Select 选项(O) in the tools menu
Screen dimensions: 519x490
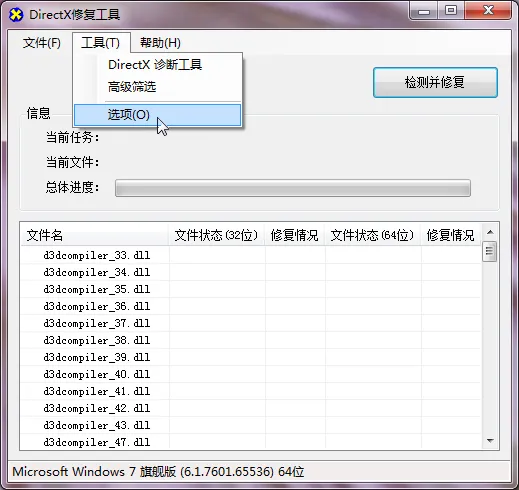[157, 115]
